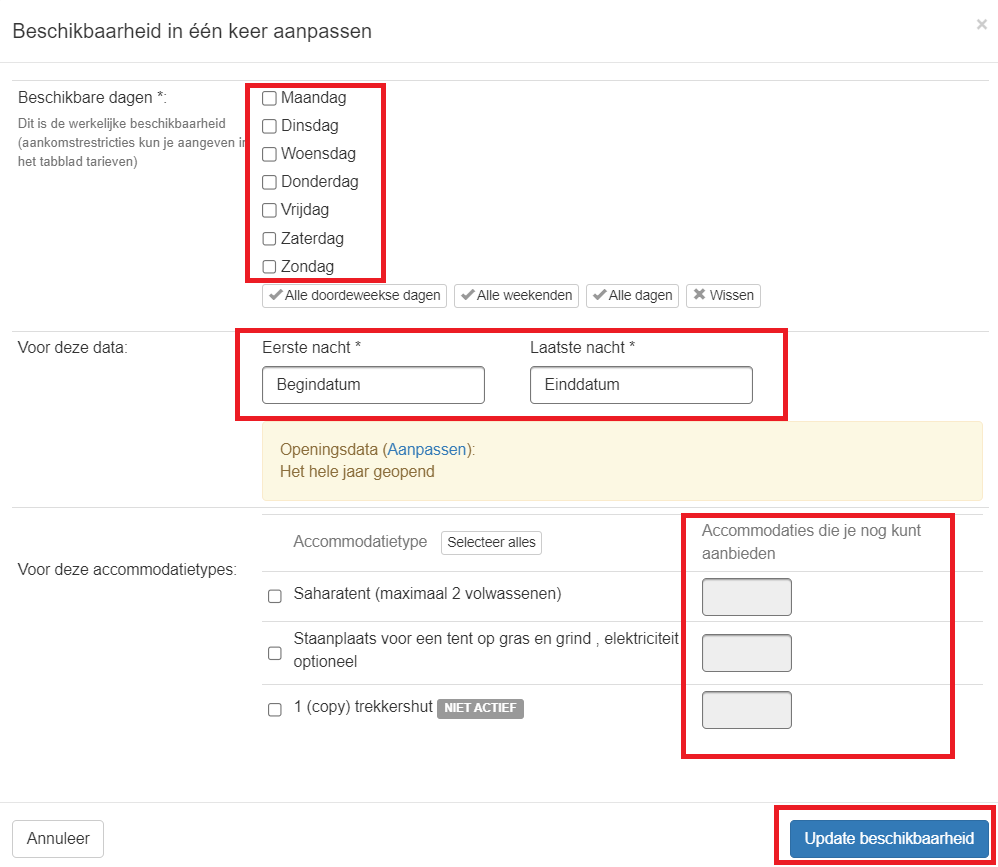Click the Het hele jaar geopend text
The height and width of the screenshot is (867, 998).
point(357,472)
